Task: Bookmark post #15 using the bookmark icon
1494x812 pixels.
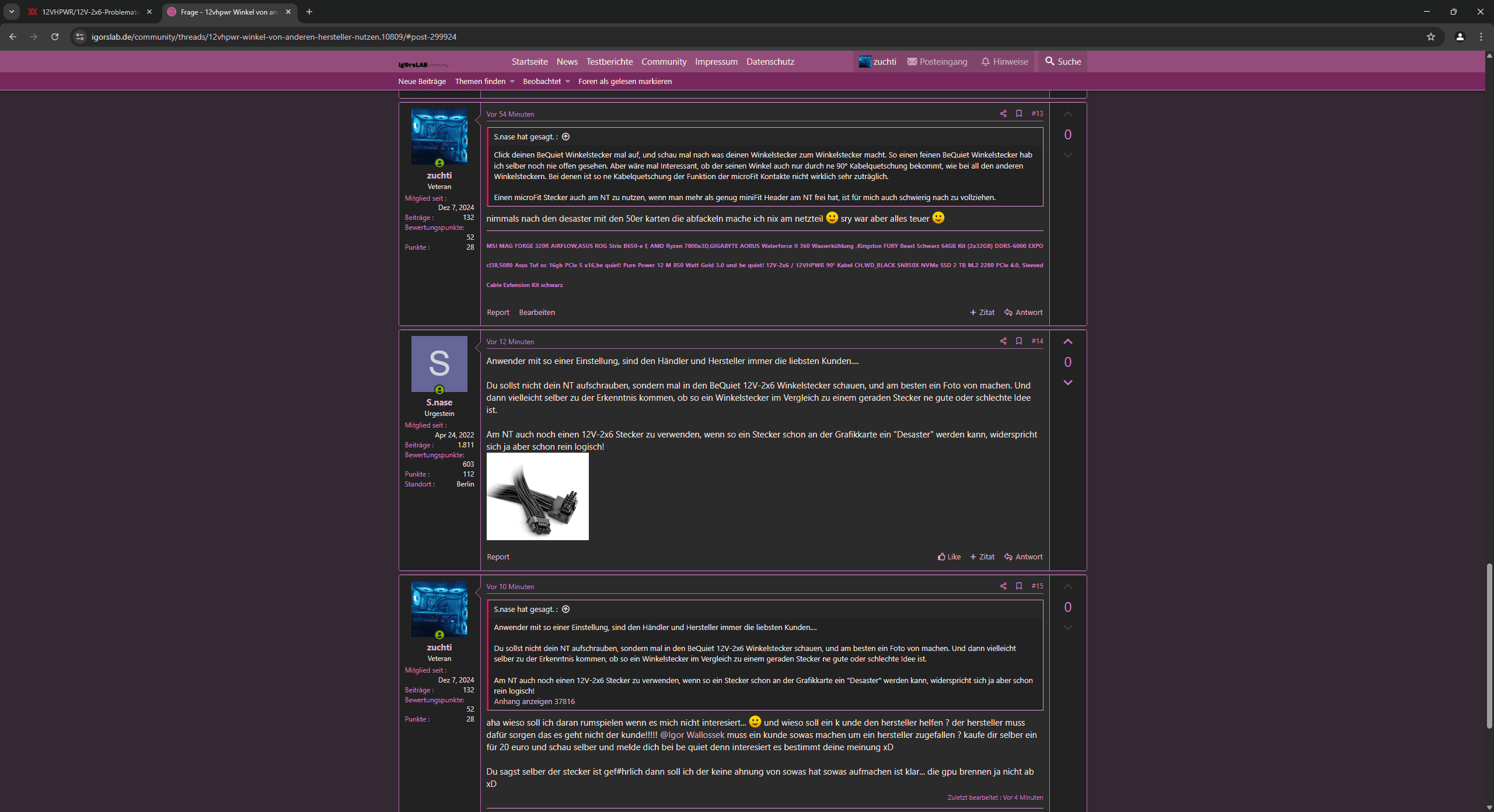Action: [x=1019, y=586]
